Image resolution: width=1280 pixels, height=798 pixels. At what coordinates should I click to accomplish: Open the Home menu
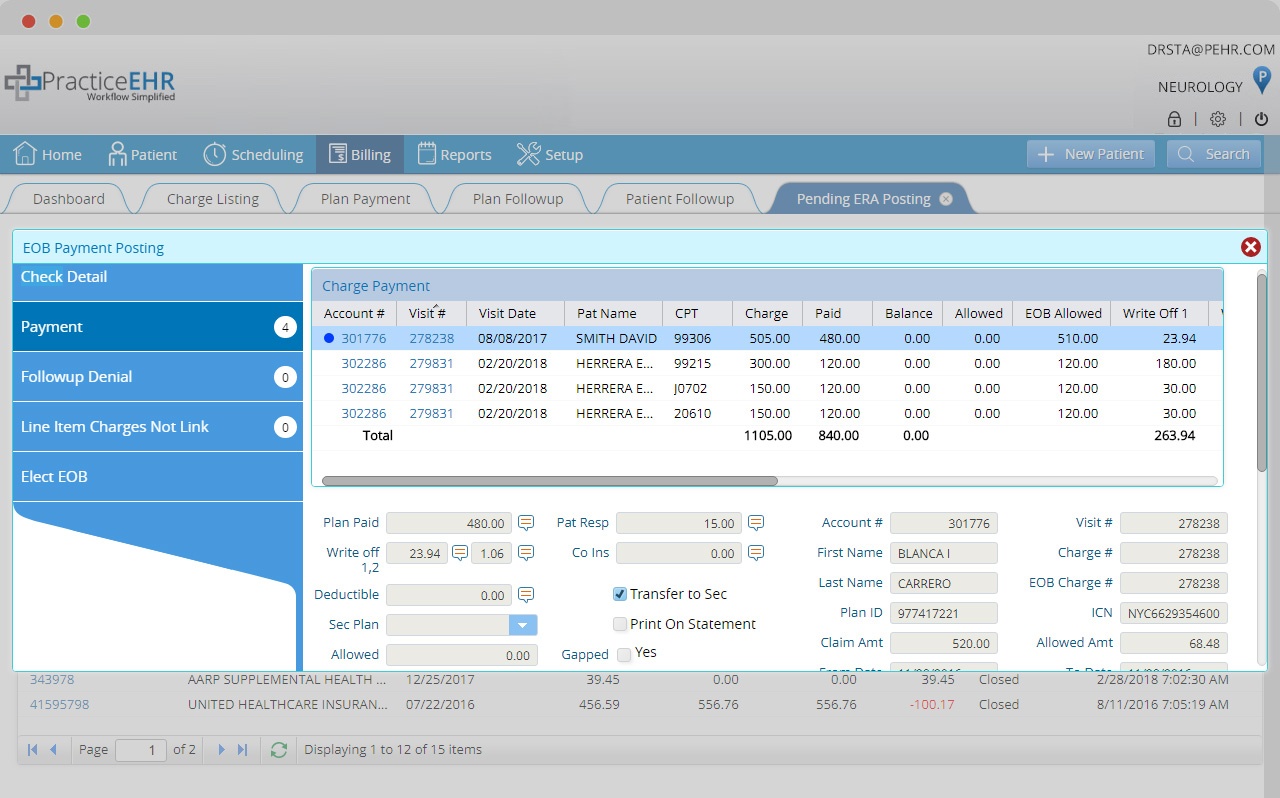[x=47, y=155]
